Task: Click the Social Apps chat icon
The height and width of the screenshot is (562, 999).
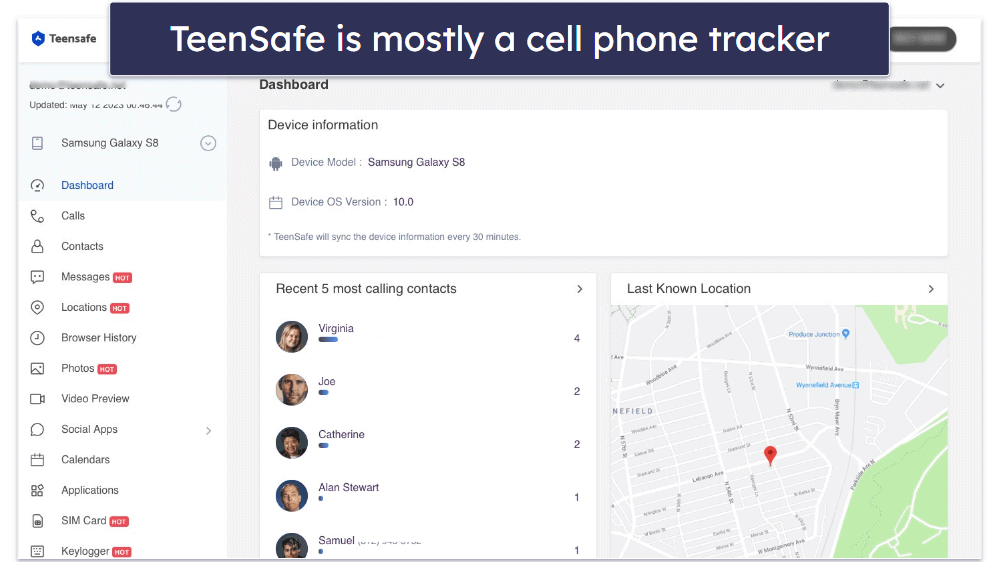Action: 38,429
